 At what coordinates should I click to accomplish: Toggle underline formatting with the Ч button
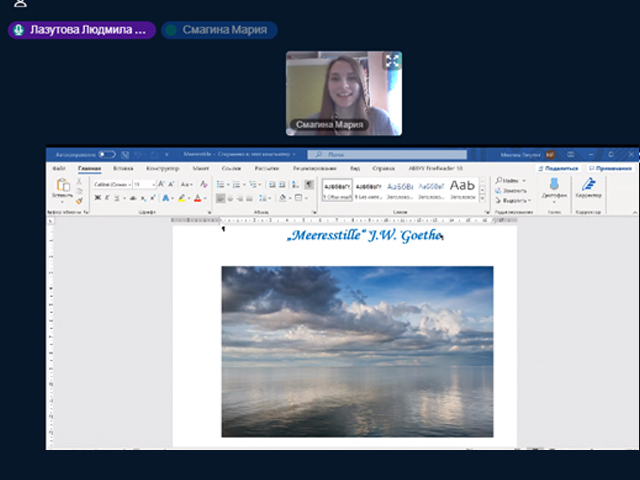117,198
